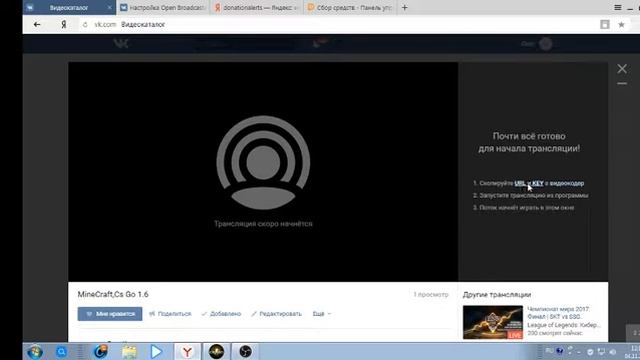The width and height of the screenshot is (640, 360).
Task: Close the Видеокаталог tab
Action: tap(109, 8)
